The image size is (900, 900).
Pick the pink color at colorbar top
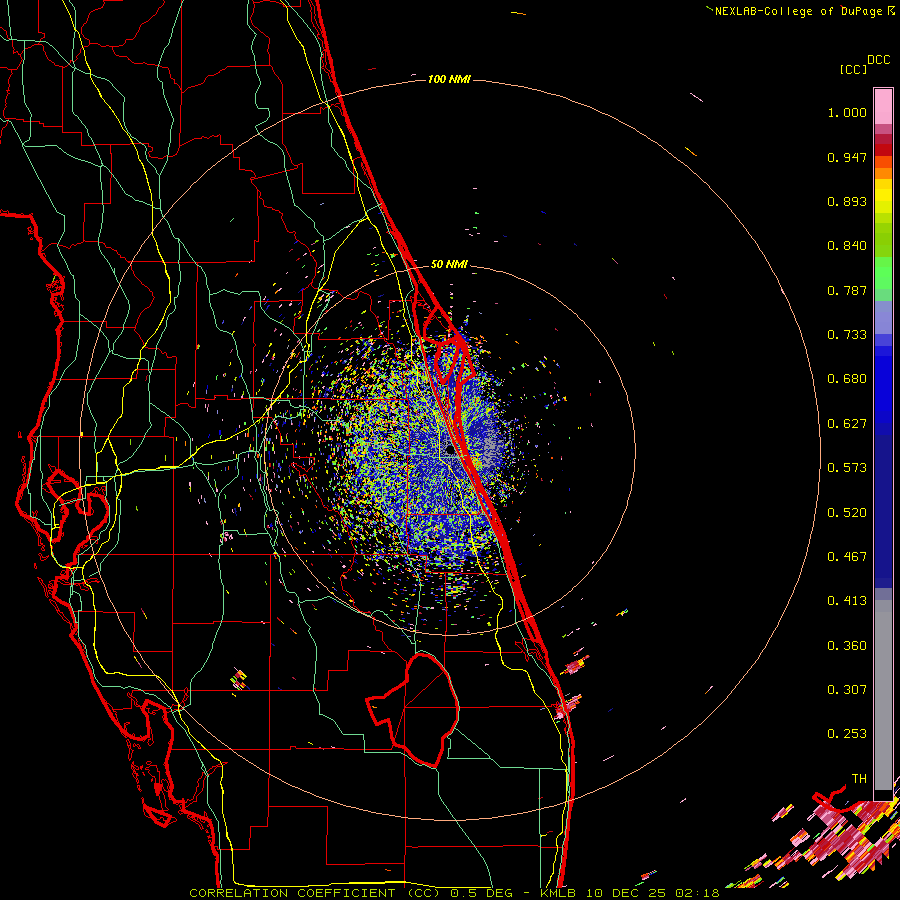pos(883,106)
